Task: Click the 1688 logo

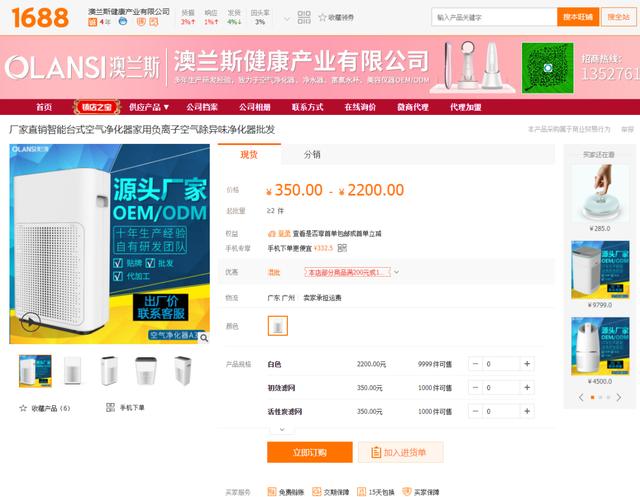Action: pos(40,18)
